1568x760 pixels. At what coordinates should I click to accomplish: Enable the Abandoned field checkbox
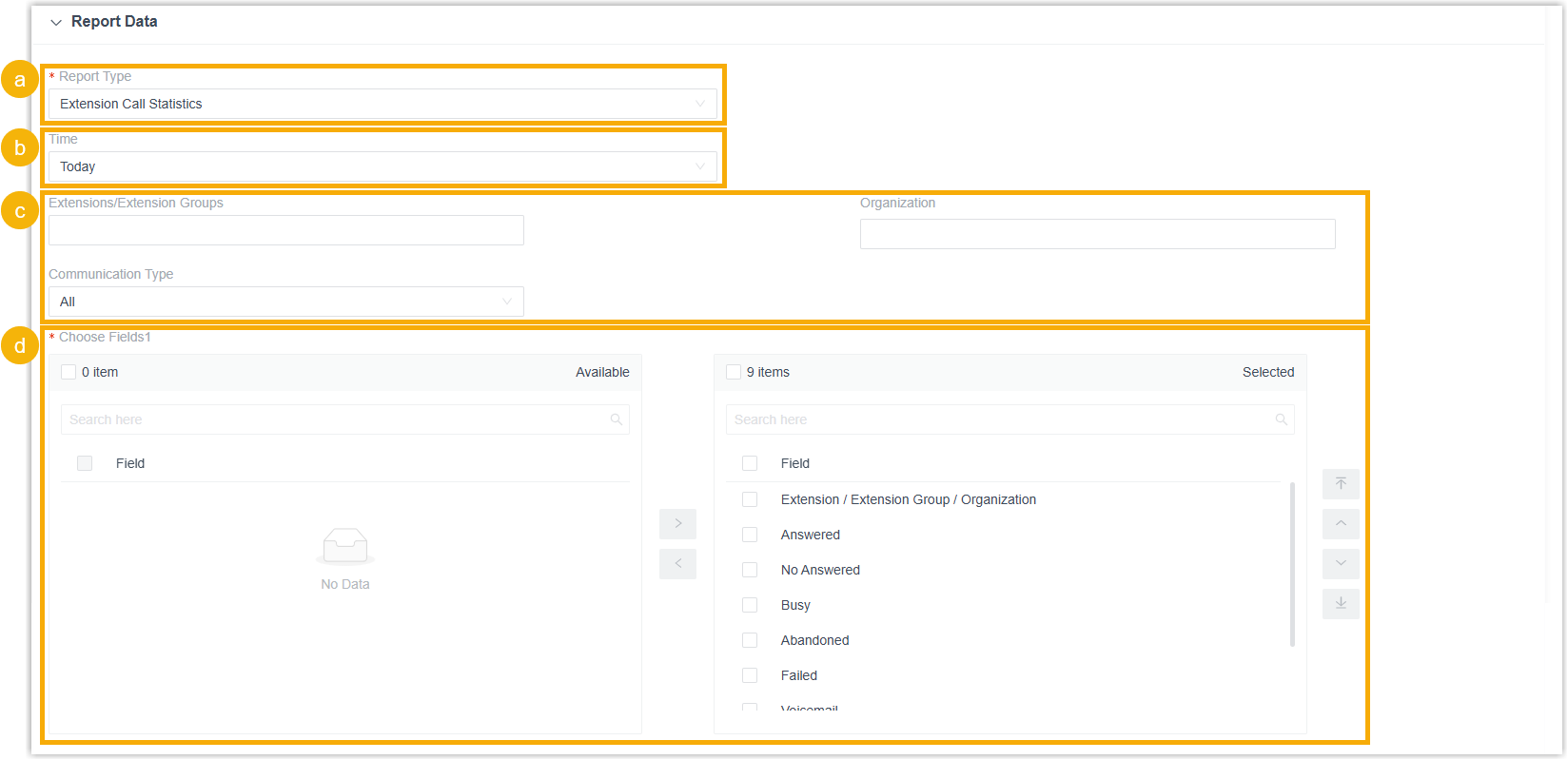point(750,640)
